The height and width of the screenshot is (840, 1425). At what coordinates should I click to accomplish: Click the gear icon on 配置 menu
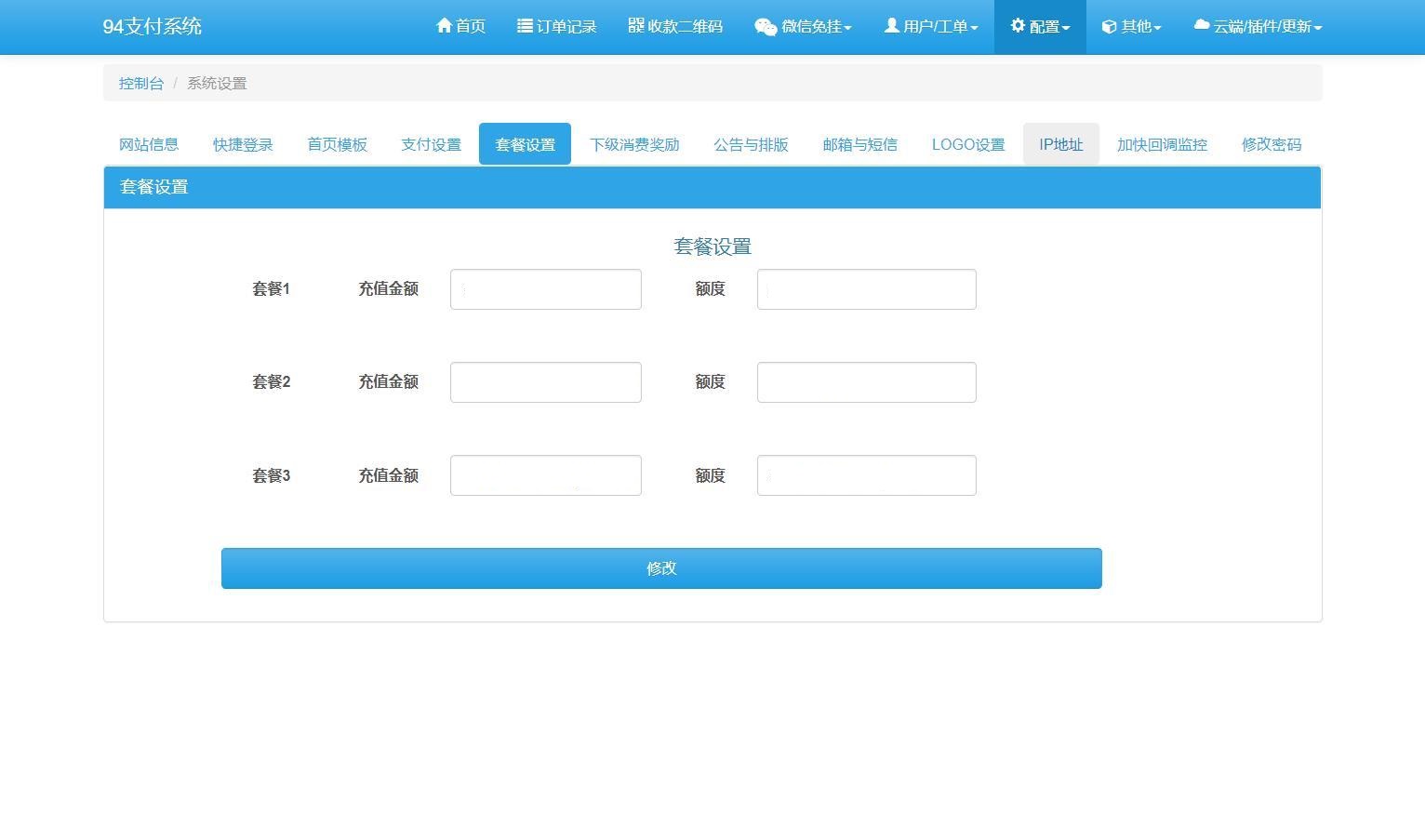tap(1017, 26)
